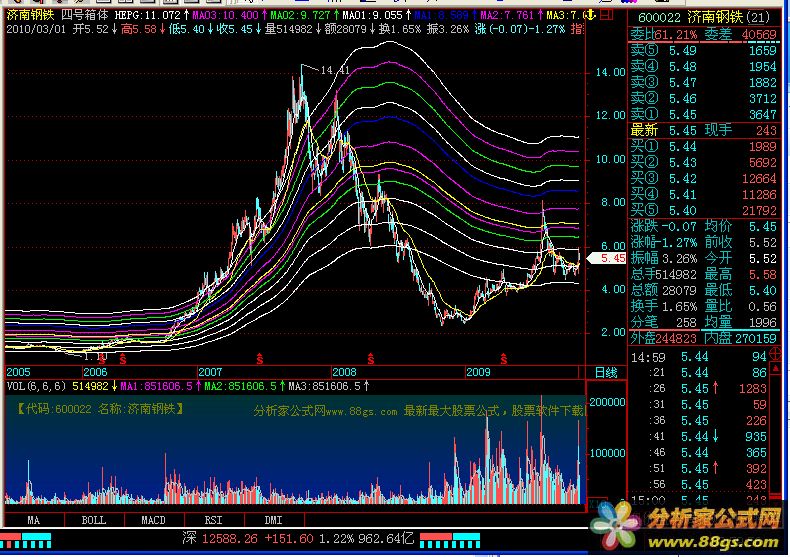Click the yellow anchor icon above the chart
This screenshot has height=557, width=790.
pos(589,15)
